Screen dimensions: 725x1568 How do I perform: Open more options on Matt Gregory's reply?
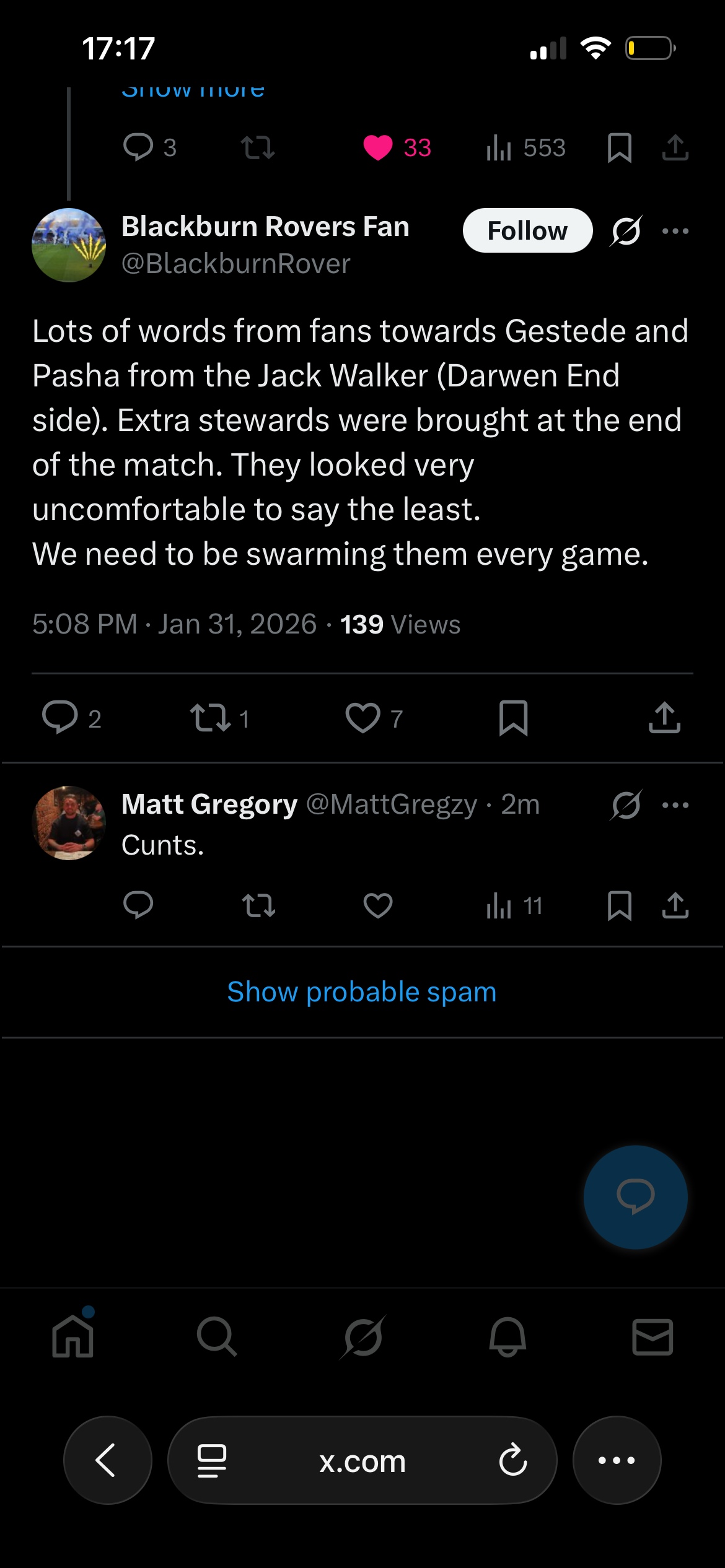675,805
